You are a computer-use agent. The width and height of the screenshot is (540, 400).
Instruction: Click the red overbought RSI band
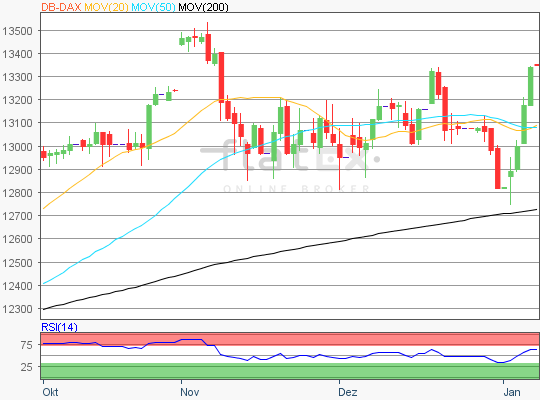290,339
